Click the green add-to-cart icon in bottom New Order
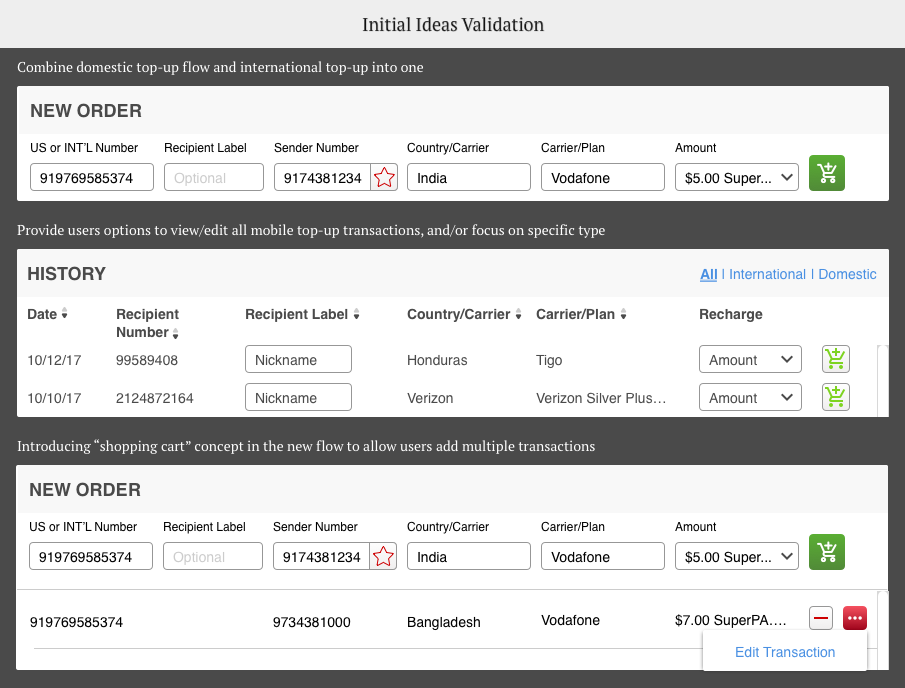The height and width of the screenshot is (688, 905). pyautogui.click(x=828, y=552)
